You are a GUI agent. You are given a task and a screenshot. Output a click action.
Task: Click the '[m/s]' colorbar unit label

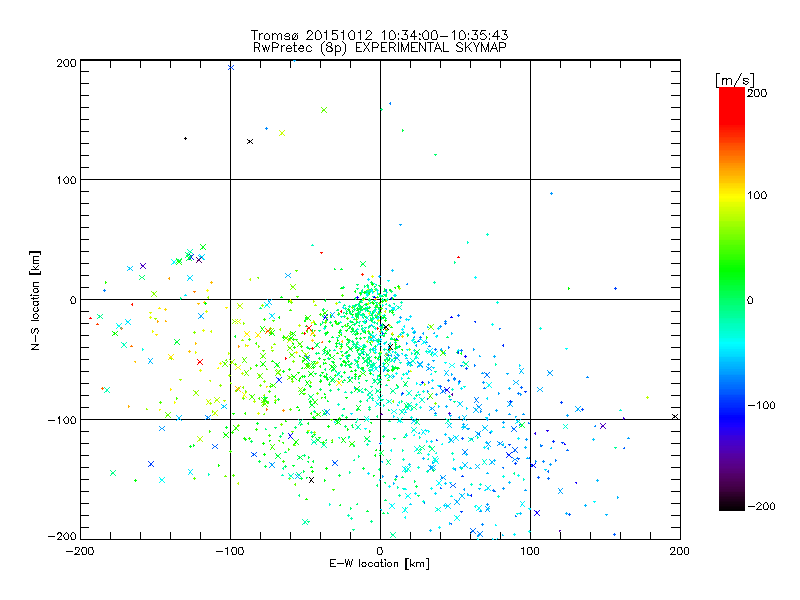(735, 80)
